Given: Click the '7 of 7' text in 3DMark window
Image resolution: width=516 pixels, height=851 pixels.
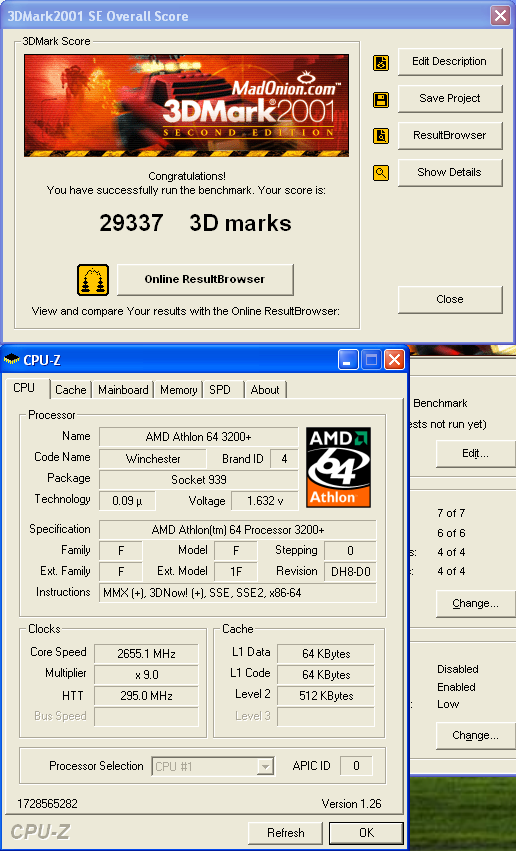Looking at the screenshot, I should coord(451,513).
